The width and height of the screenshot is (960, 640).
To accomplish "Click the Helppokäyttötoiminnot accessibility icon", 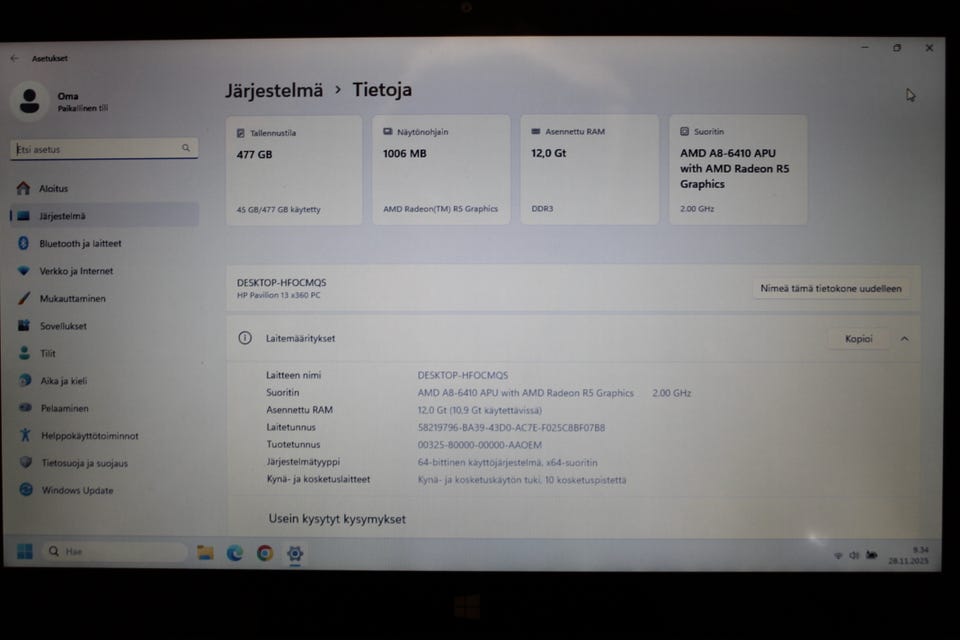I will tap(25, 435).
